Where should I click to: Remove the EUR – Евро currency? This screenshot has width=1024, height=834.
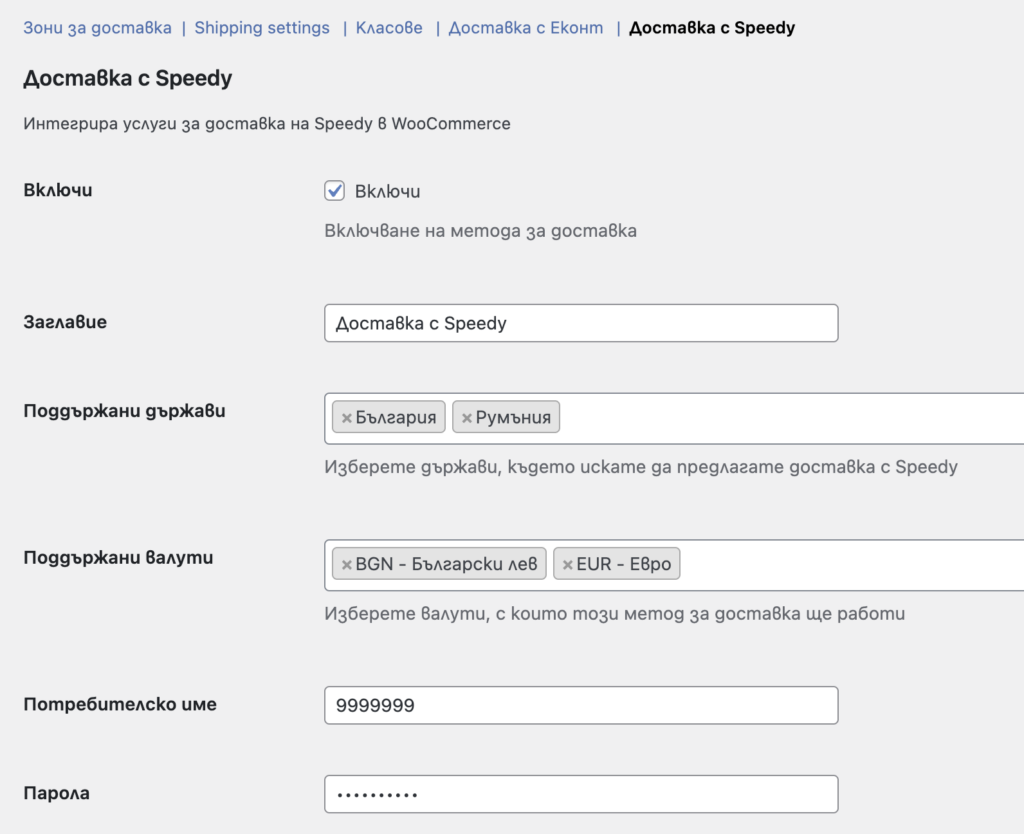566,563
